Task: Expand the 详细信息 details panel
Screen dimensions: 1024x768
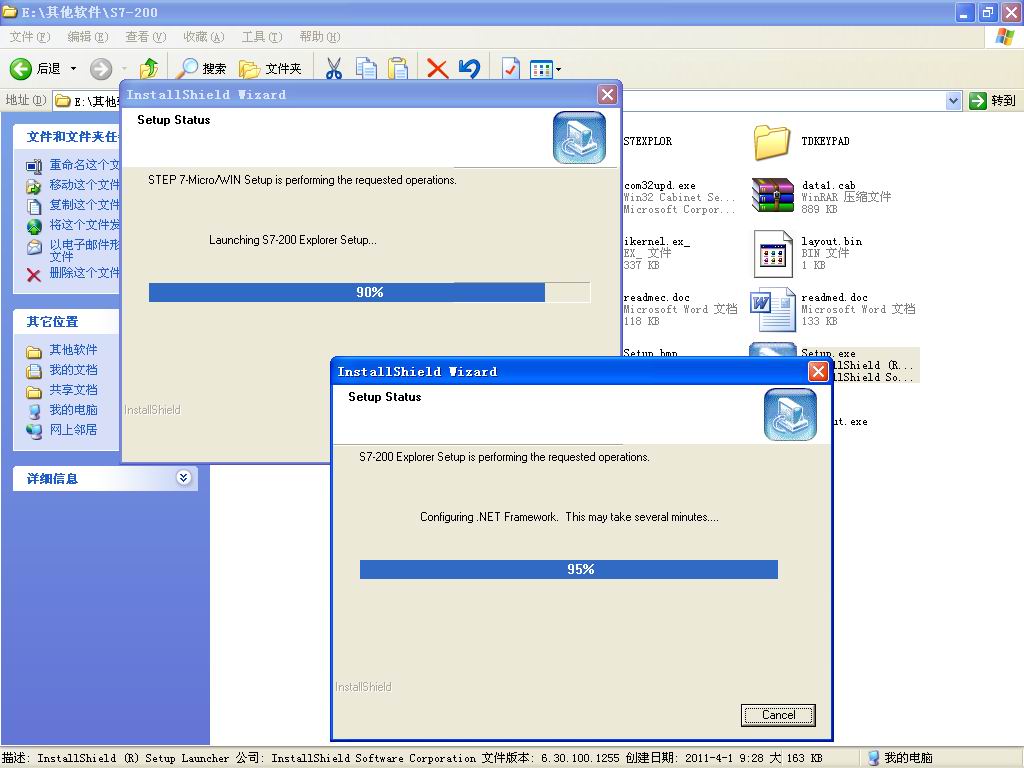Action: click(x=183, y=478)
